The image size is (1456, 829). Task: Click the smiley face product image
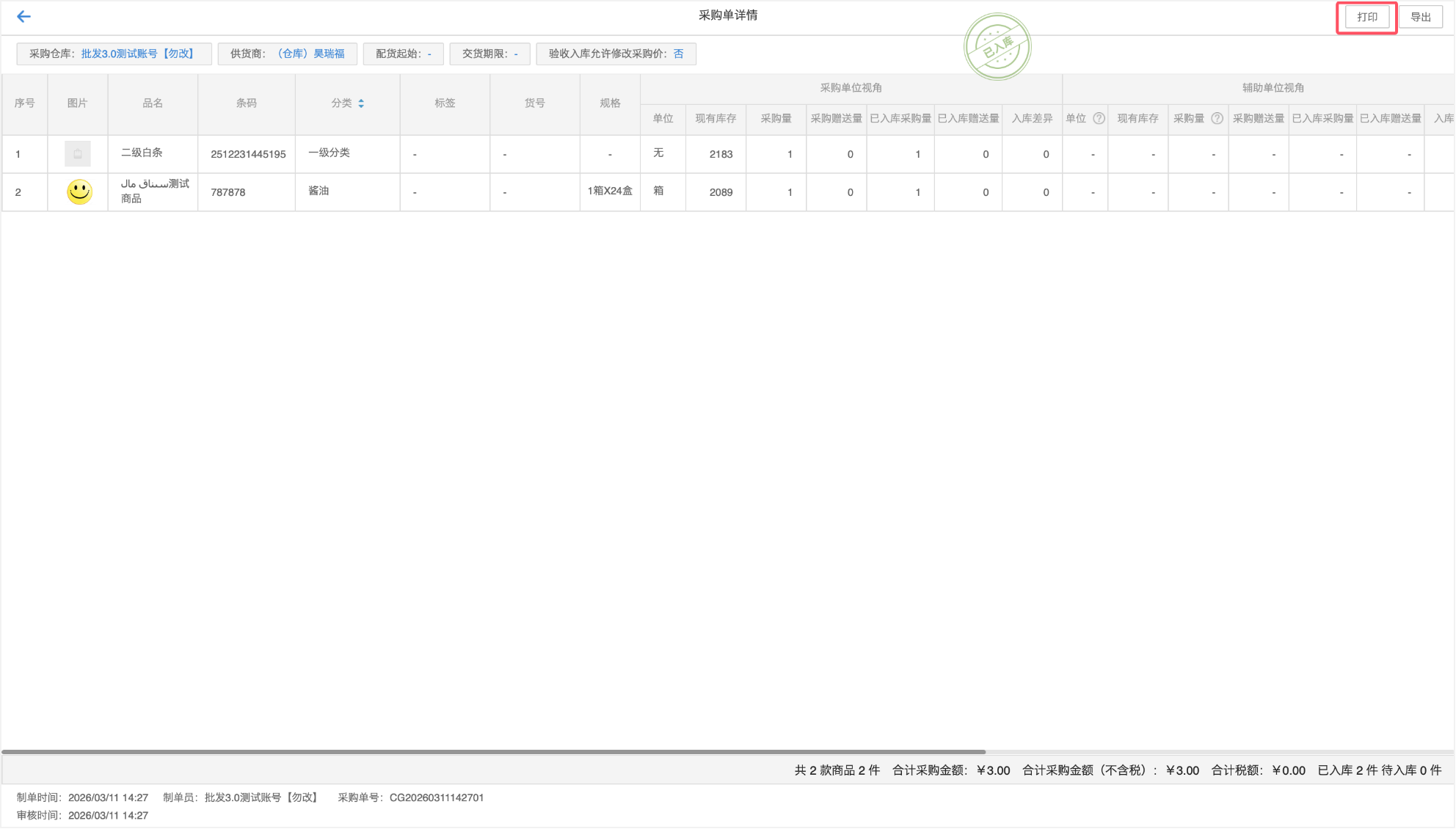(x=79, y=192)
